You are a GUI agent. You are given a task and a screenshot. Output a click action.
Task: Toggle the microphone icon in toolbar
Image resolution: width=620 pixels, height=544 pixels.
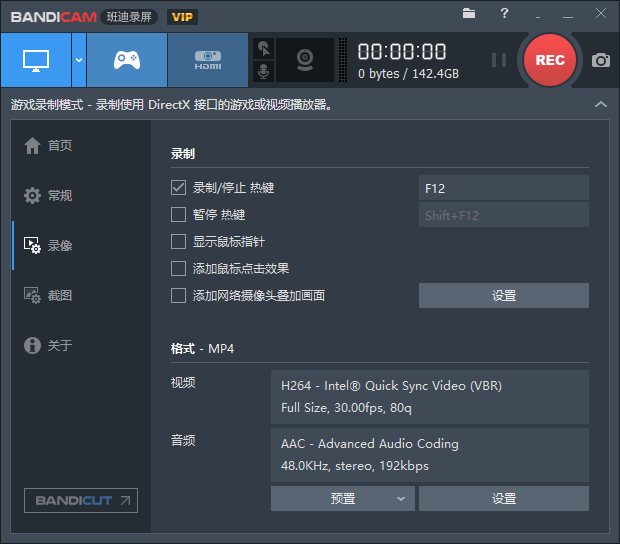[263, 71]
